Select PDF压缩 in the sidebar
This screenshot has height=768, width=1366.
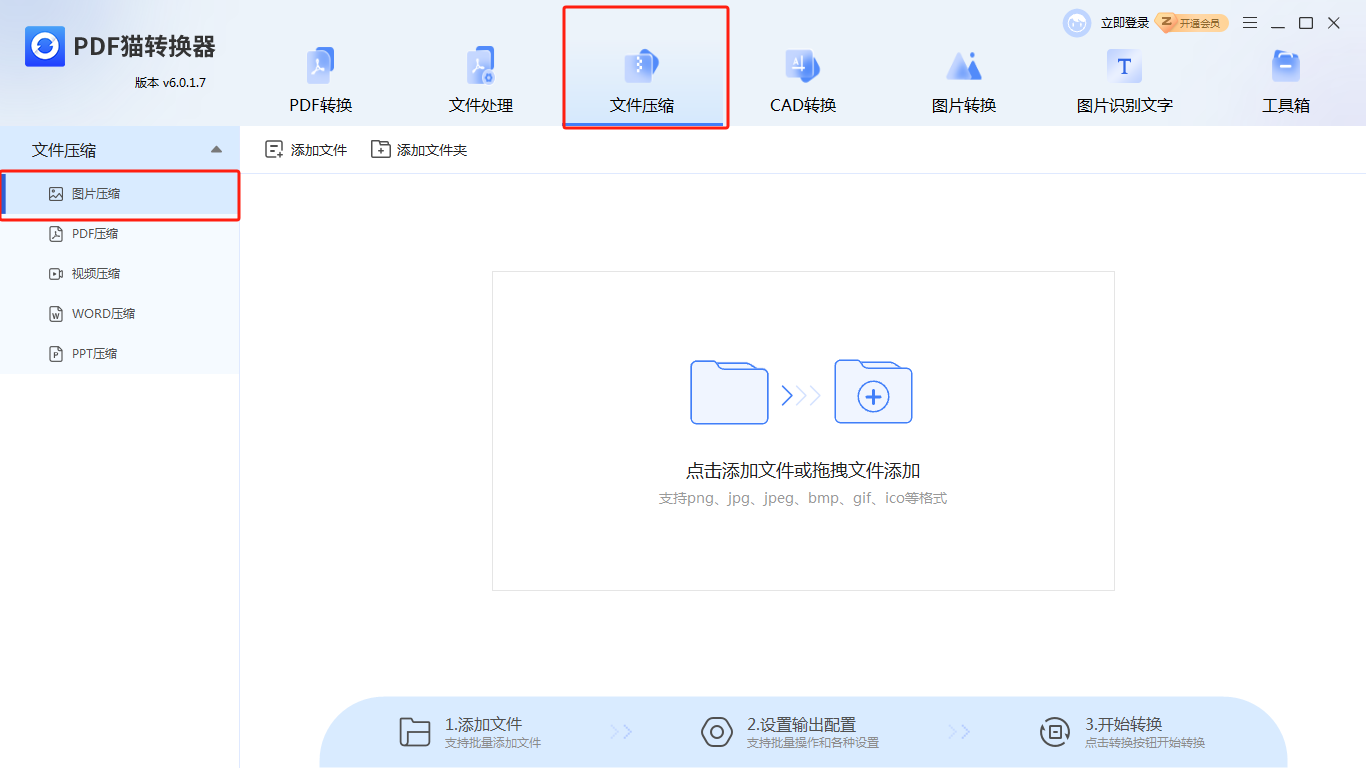(120, 234)
